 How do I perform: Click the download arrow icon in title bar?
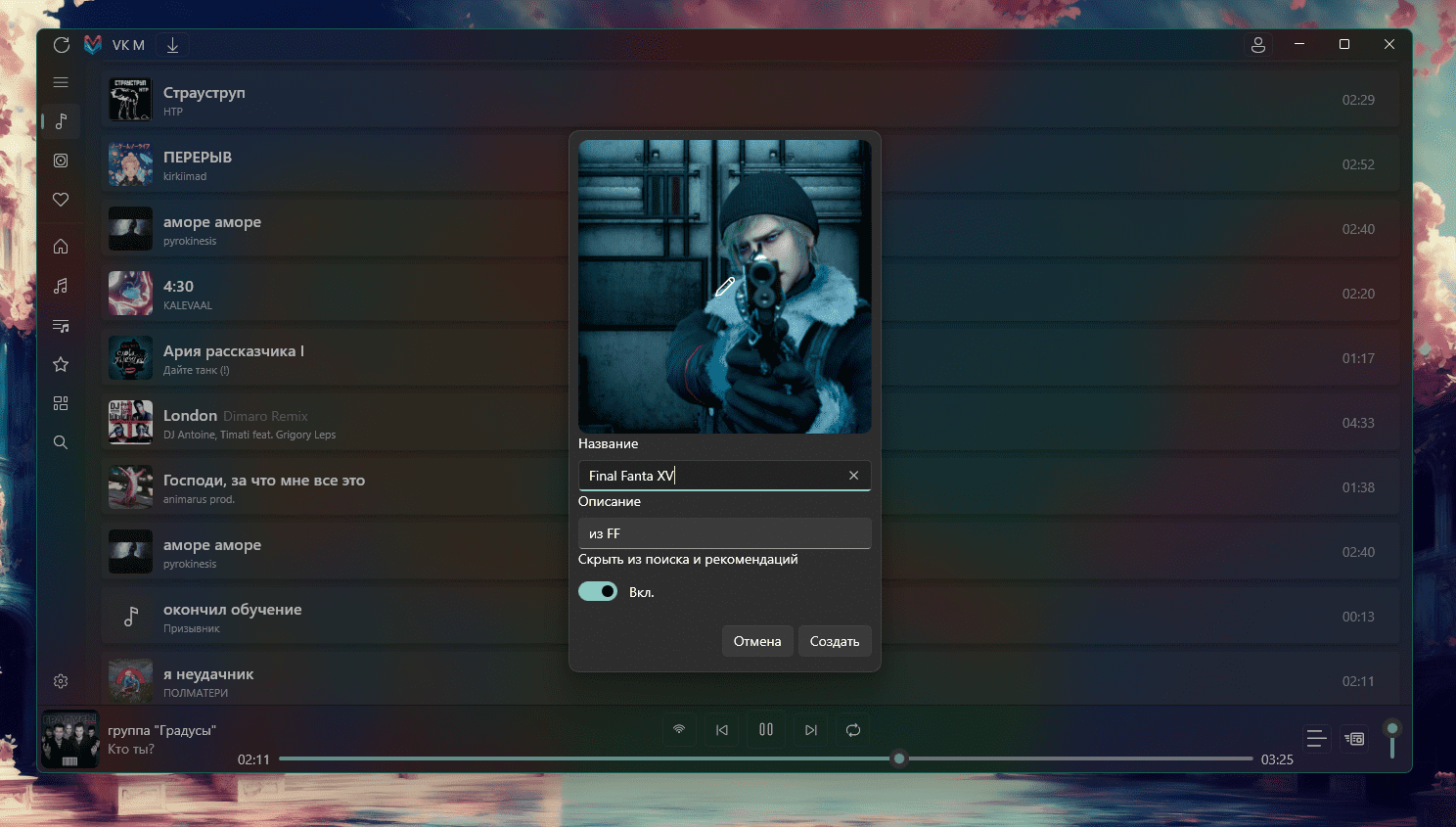pos(172,45)
